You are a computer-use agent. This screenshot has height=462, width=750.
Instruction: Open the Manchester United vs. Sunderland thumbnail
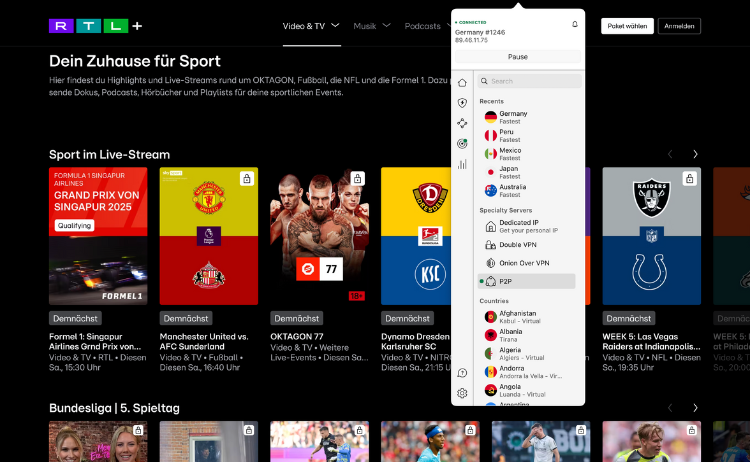[x=209, y=236]
